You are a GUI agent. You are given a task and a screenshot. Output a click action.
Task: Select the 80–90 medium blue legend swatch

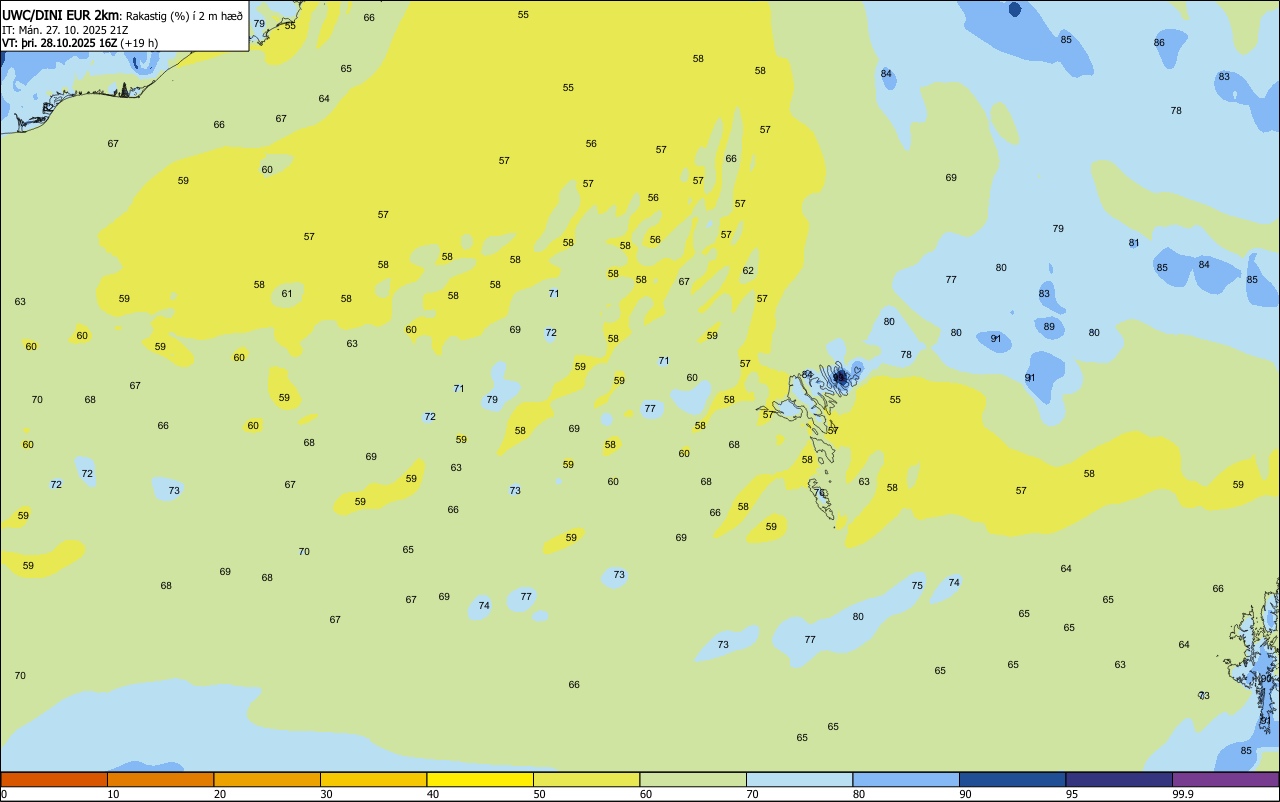(906, 779)
